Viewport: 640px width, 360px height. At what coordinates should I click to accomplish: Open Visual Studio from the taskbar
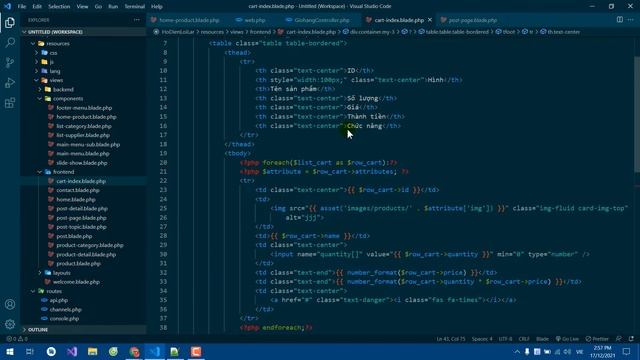pos(72,351)
